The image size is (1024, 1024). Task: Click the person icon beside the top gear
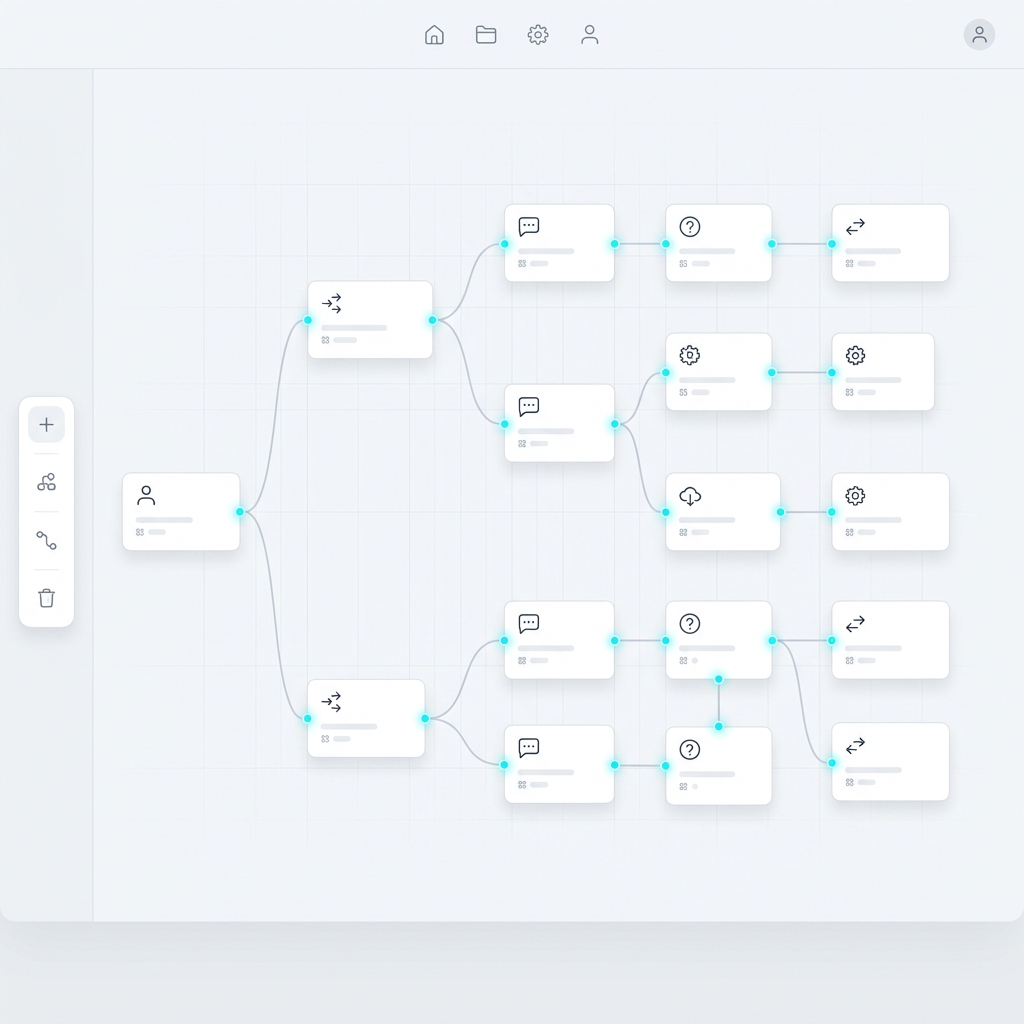590,35
